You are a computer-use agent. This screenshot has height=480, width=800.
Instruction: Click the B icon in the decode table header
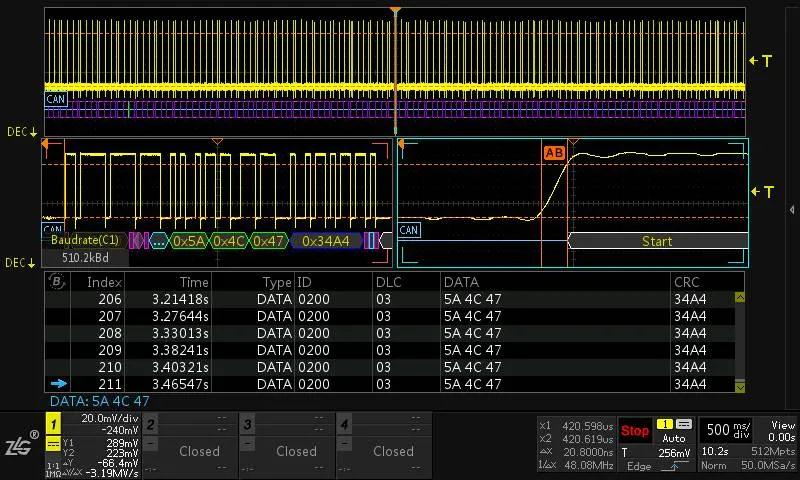[56, 282]
